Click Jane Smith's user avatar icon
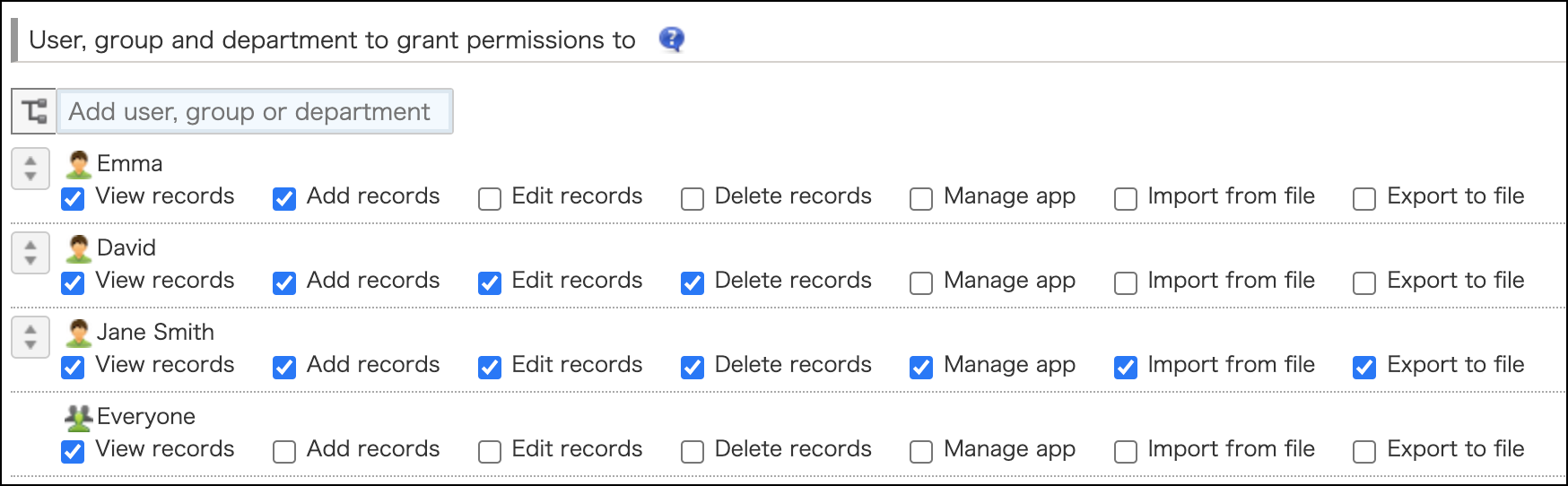 pyautogui.click(x=79, y=333)
